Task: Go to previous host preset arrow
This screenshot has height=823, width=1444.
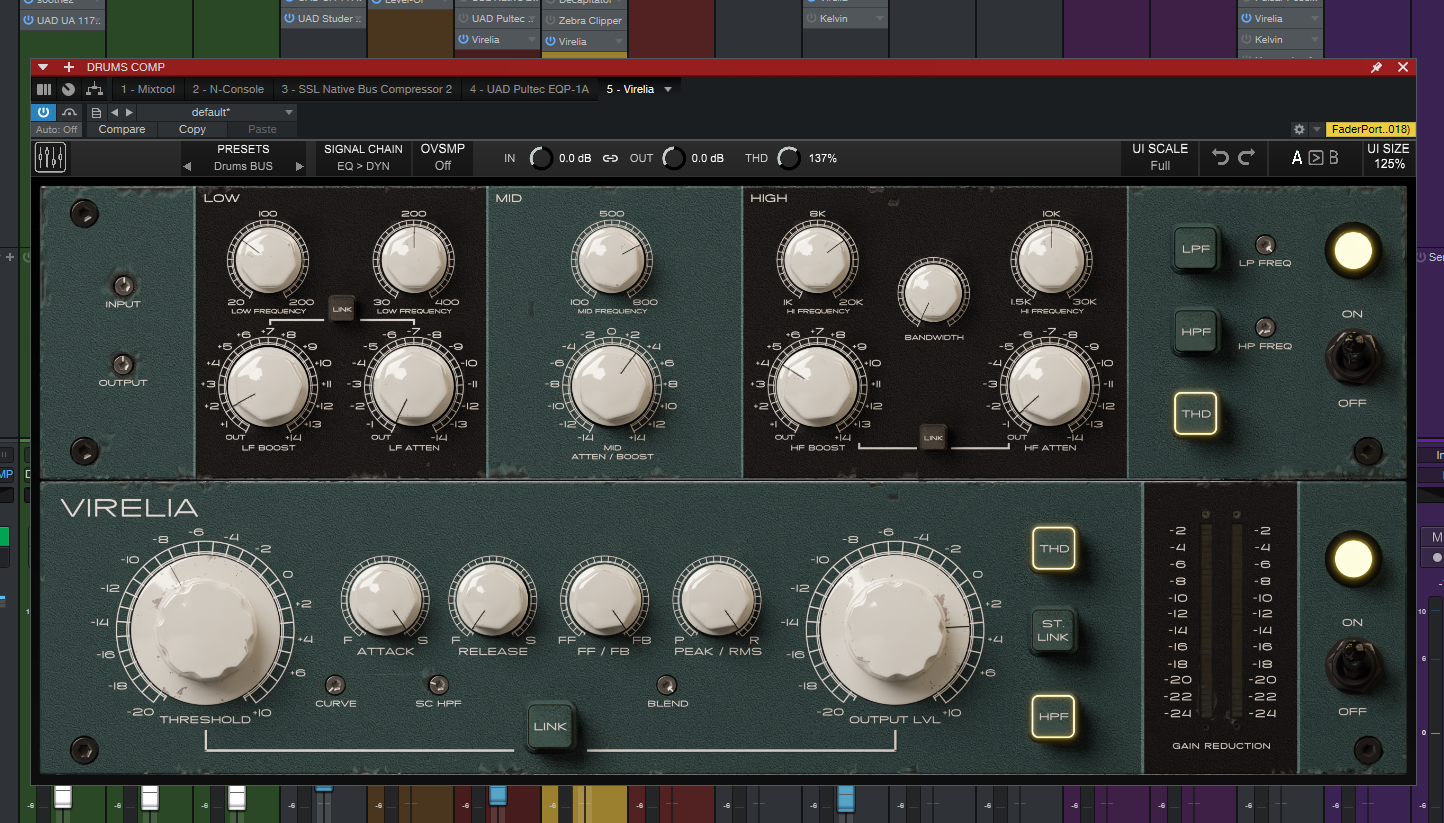Action: (x=114, y=112)
